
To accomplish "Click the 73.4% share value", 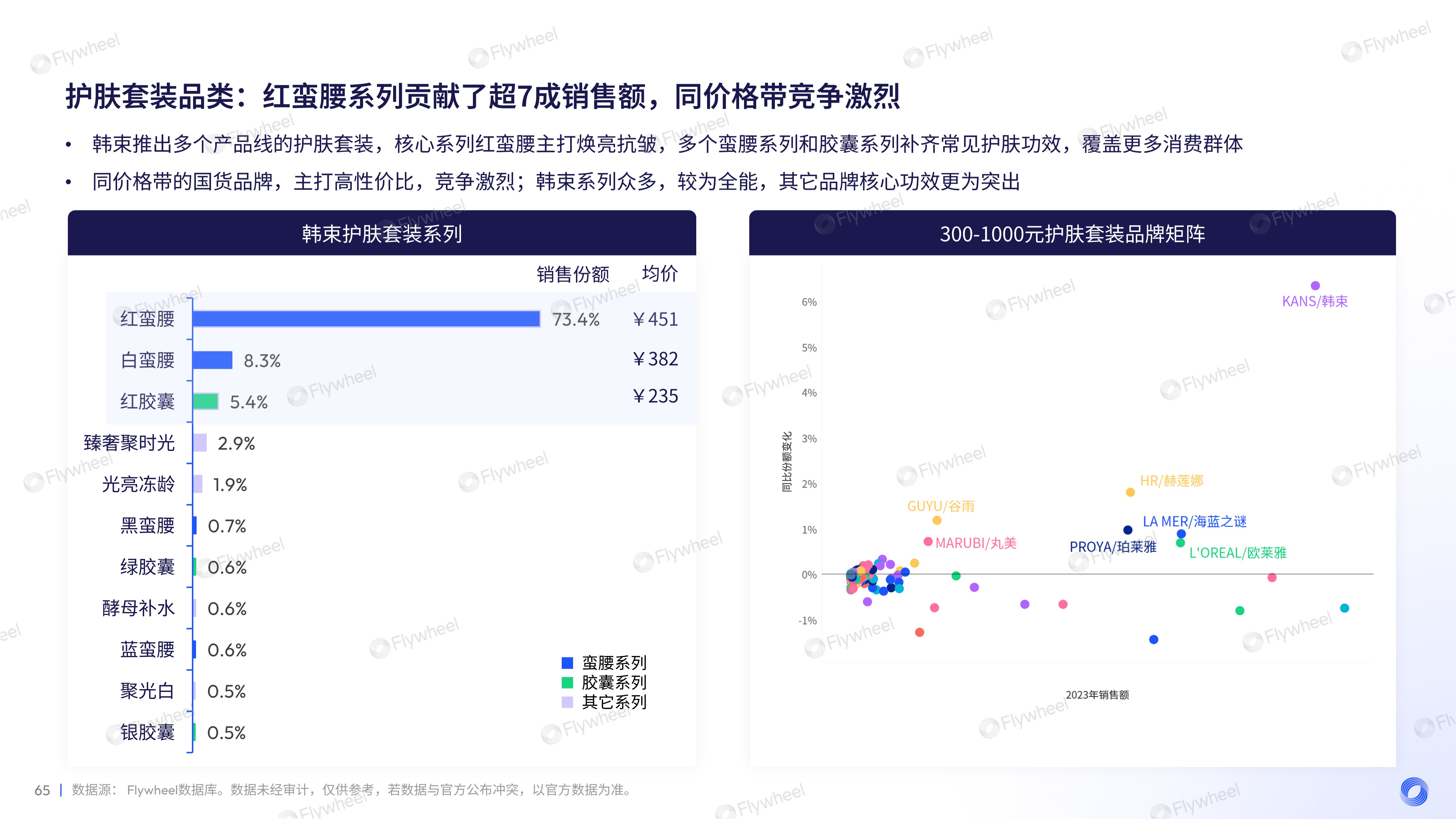I will pyautogui.click(x=576, y=320).
